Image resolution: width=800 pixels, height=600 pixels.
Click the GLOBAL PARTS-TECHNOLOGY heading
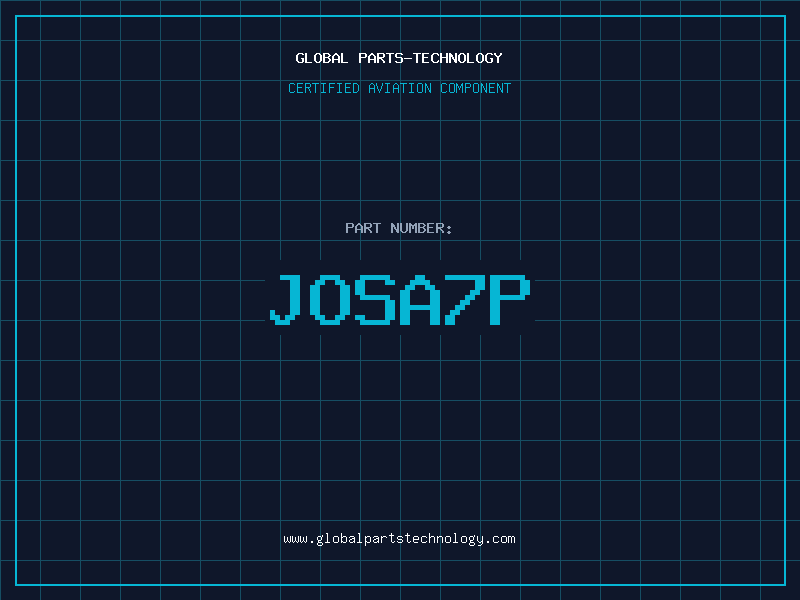click(399, 58)
